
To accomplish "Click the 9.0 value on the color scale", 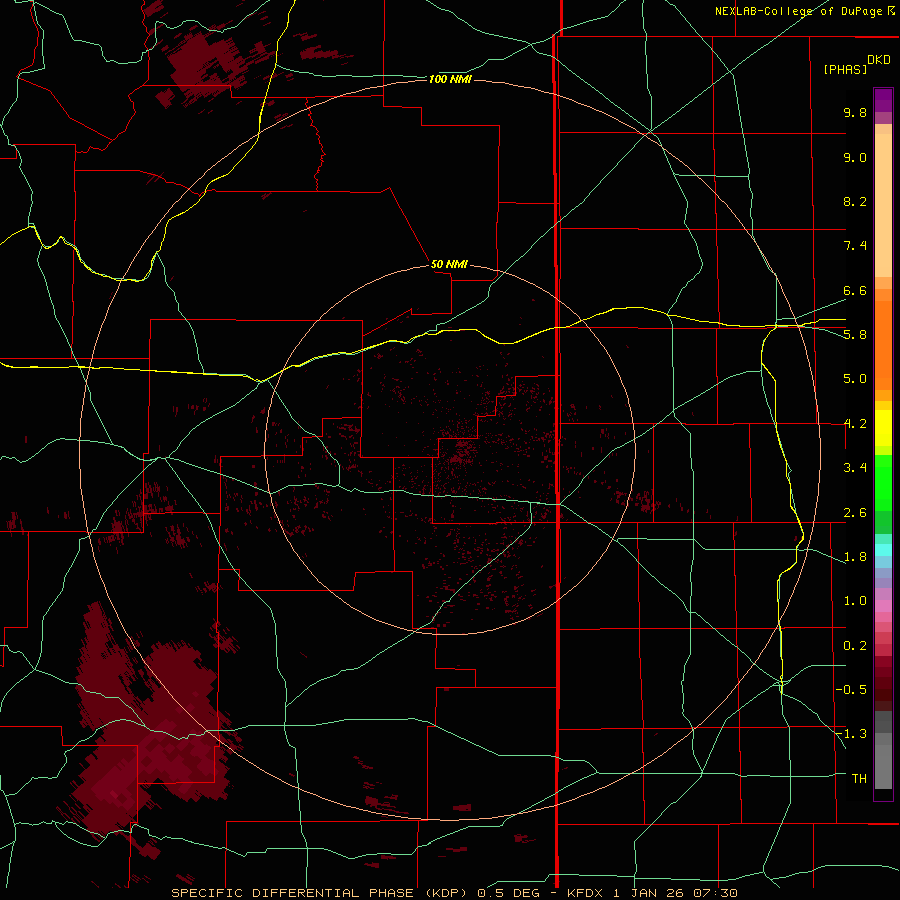I will click(x=855, y=157).
